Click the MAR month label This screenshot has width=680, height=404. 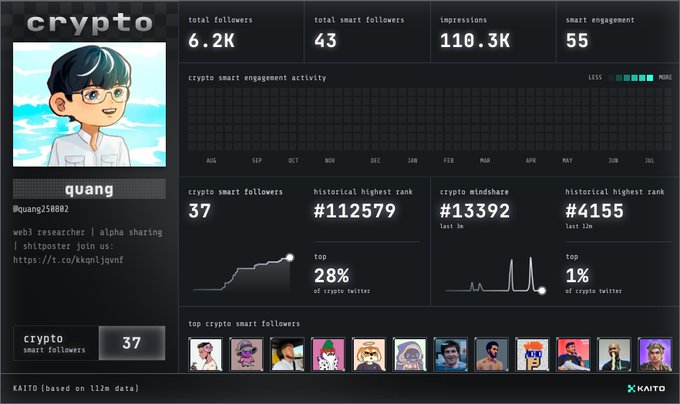[485, 160]
